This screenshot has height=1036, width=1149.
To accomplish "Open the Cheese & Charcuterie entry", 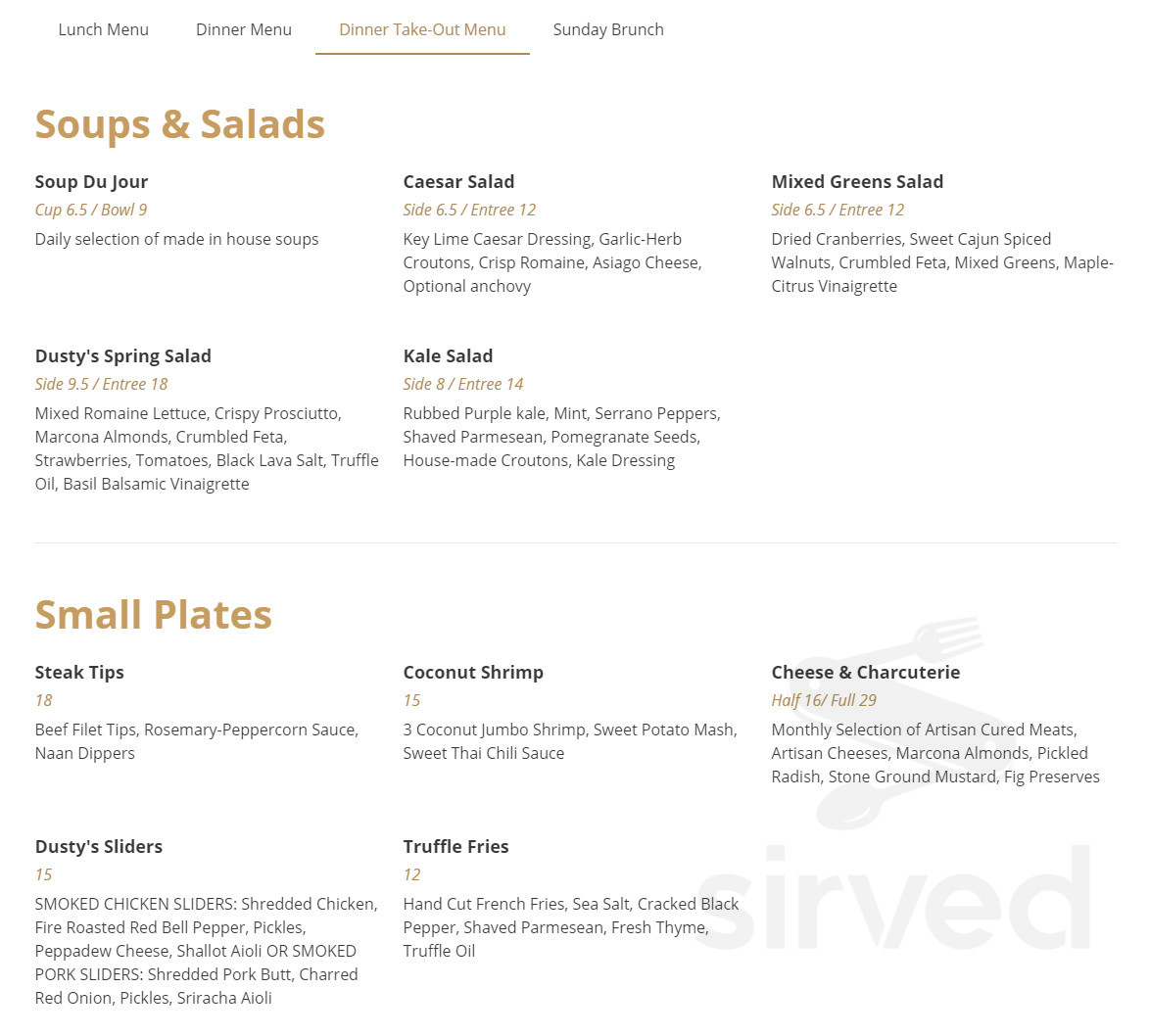I will click(865, 672).
